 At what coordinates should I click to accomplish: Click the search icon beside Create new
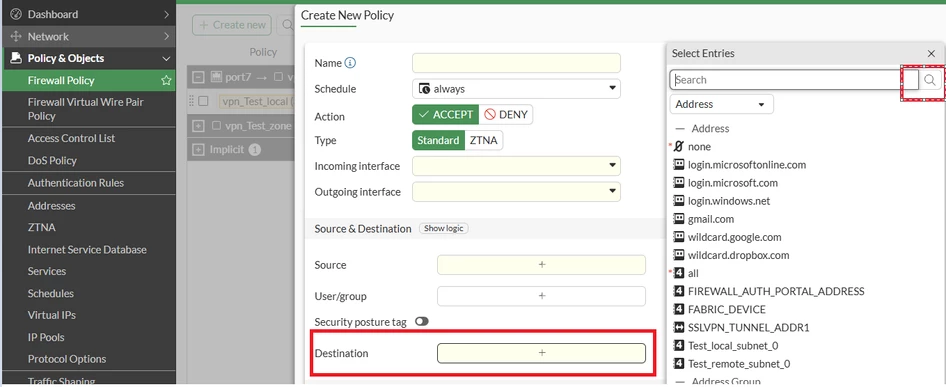point(288,25)
